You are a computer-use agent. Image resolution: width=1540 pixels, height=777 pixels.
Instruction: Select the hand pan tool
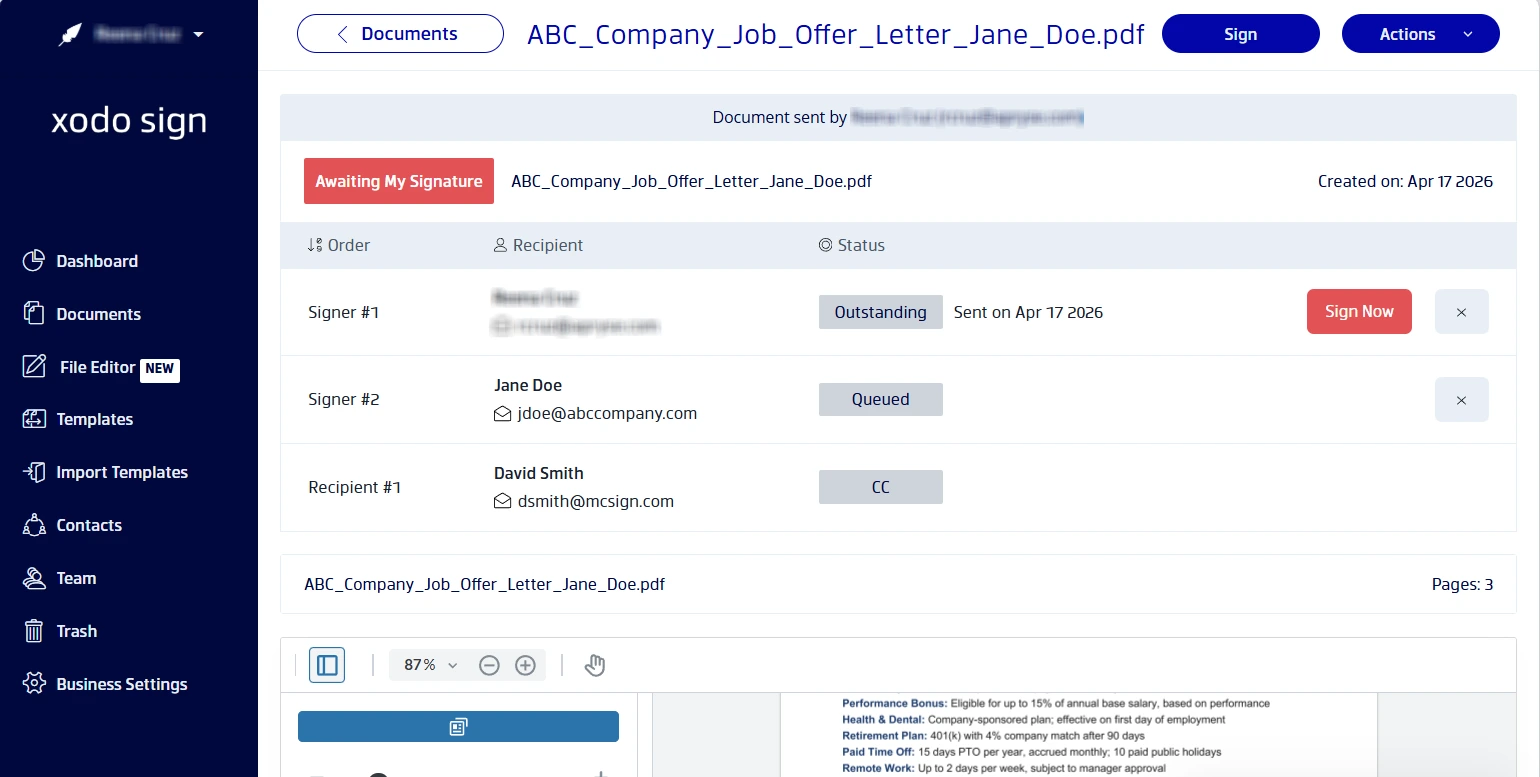coord(595,664)
